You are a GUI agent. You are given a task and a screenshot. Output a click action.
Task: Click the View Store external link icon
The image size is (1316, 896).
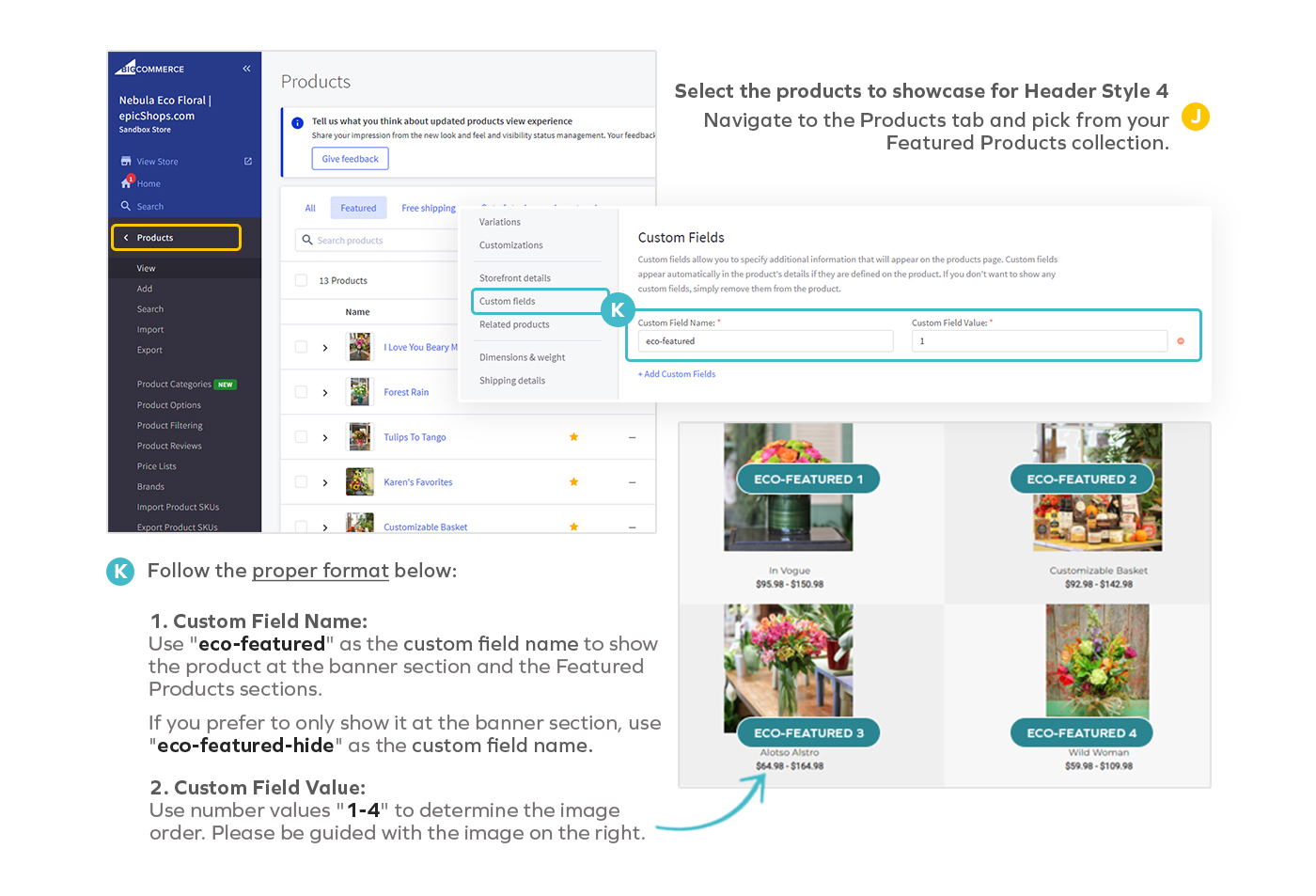[x=247, y=161]
